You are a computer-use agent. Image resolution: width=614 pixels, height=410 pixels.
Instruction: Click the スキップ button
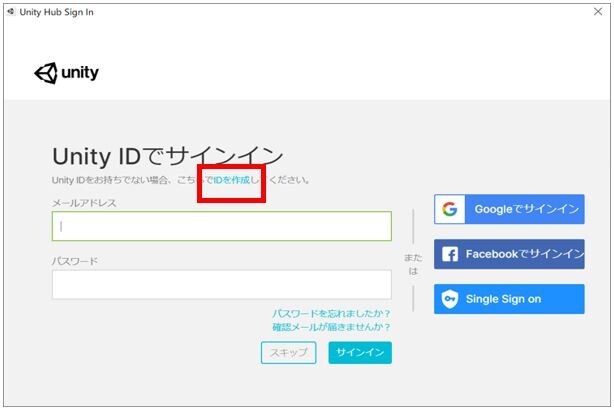tap(289, 352)
